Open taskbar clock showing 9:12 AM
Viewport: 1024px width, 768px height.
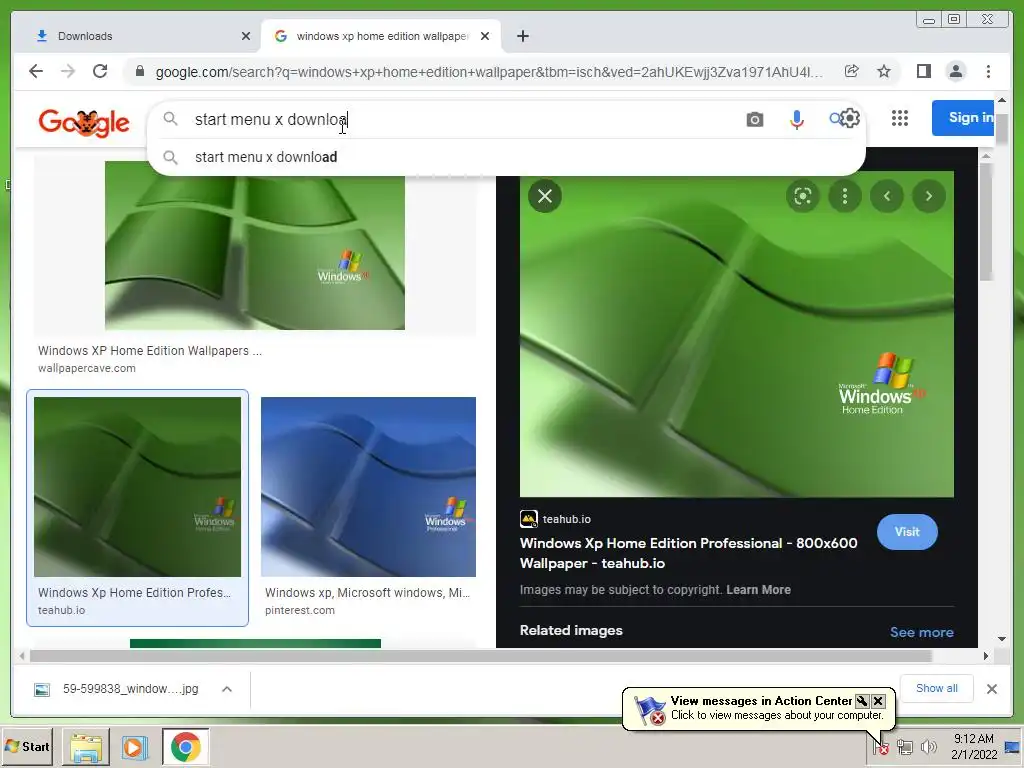tap(974, 746)
